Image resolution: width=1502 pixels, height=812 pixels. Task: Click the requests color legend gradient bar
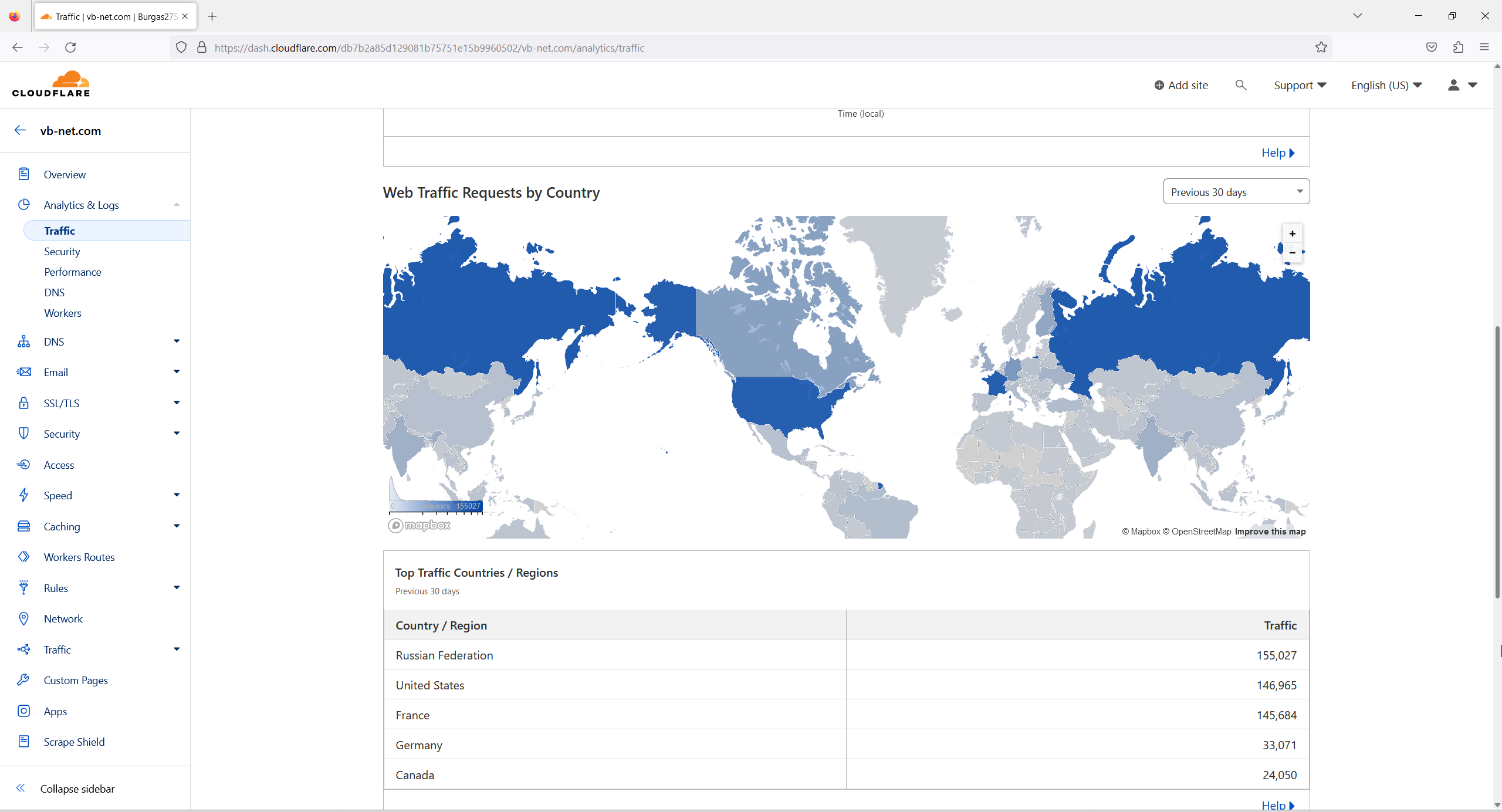[x=435, y=506]
